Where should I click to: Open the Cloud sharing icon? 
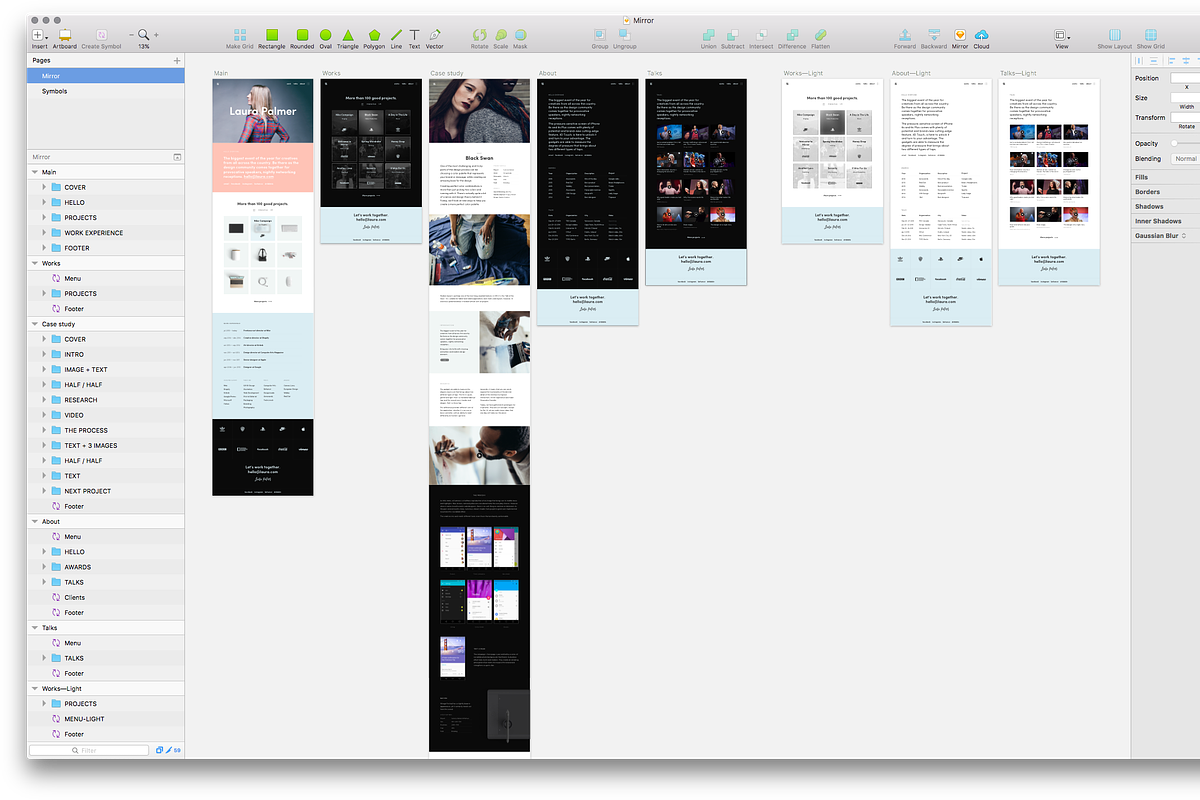click(981, 35)
